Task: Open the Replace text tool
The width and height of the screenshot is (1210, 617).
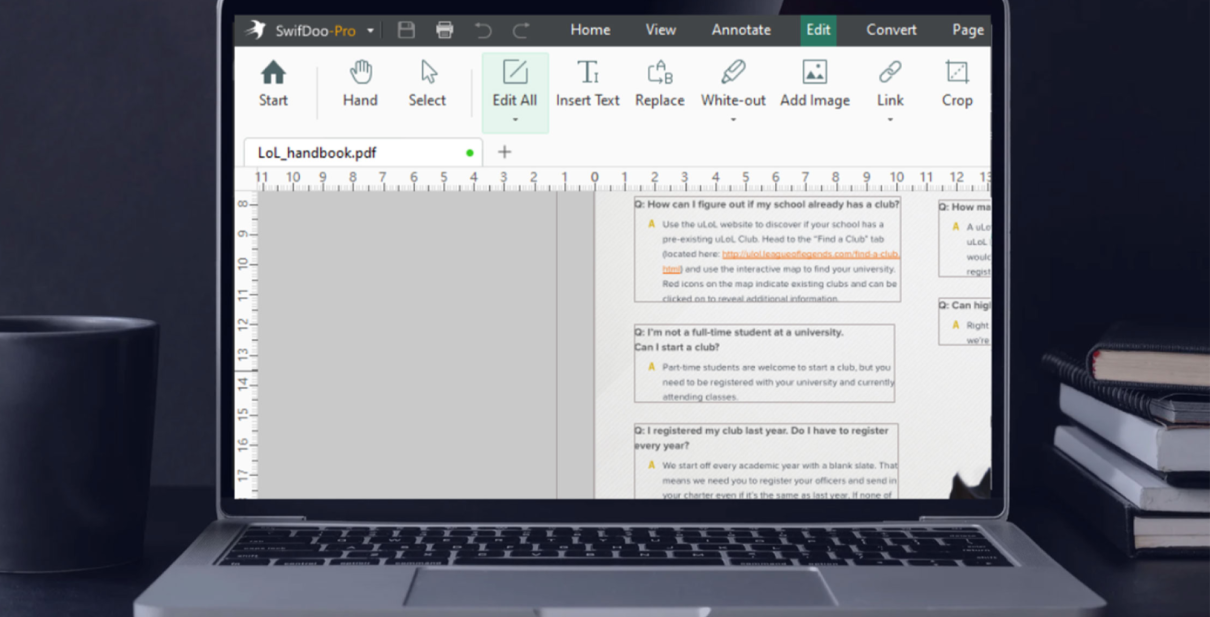Action: pos(659,75)
